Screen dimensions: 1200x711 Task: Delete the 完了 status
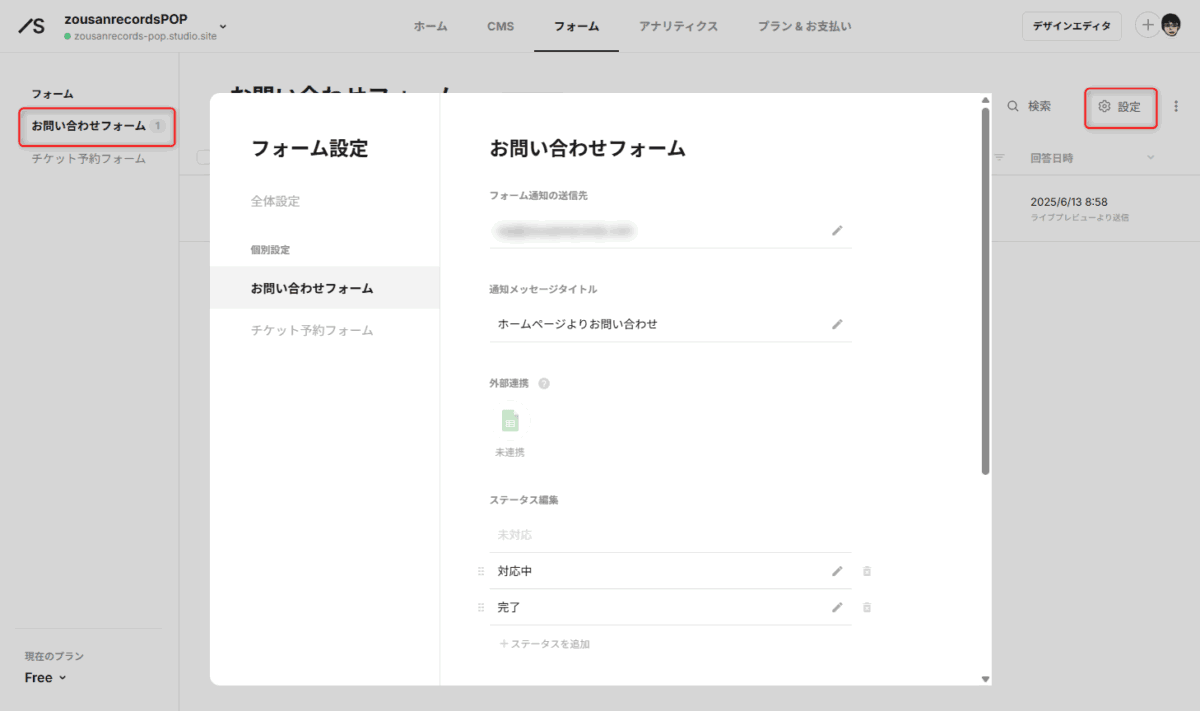[867, 607]
